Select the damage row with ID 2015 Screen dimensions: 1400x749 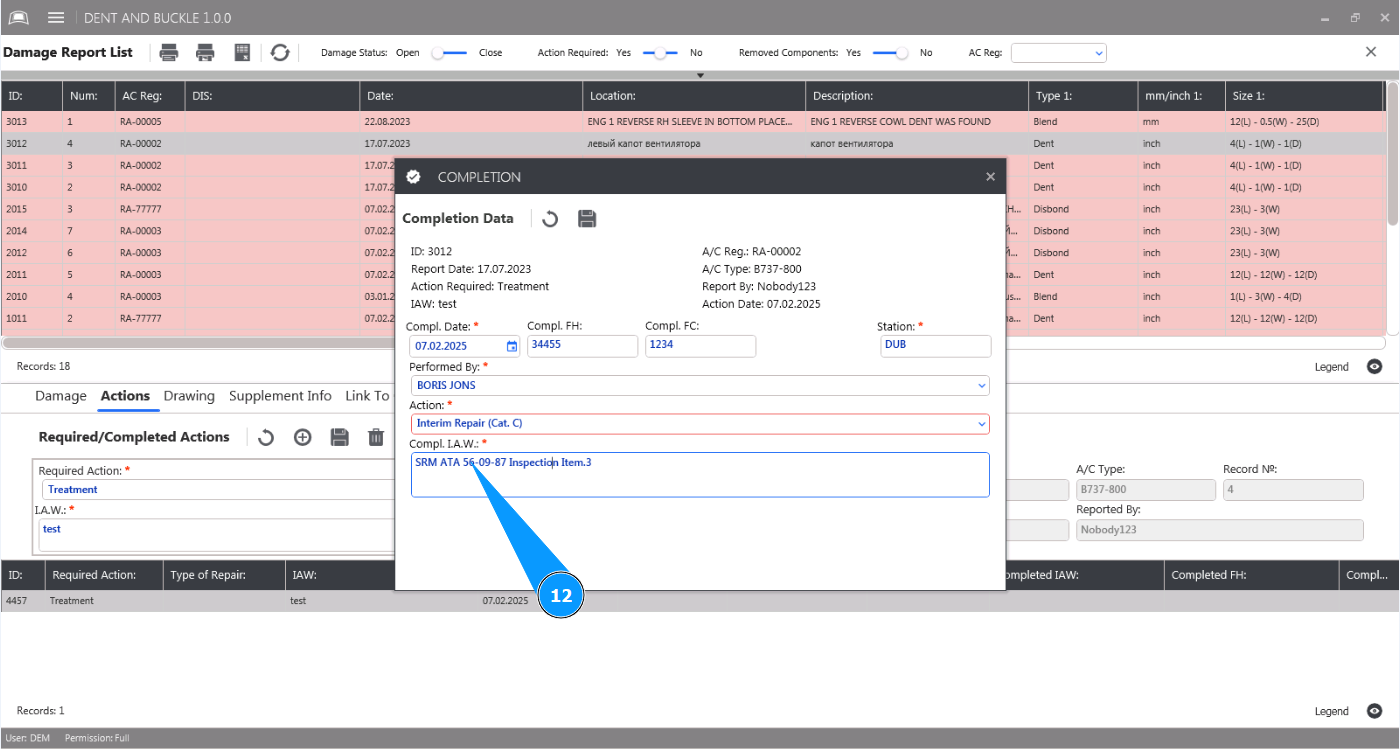(x=198, y=209)
